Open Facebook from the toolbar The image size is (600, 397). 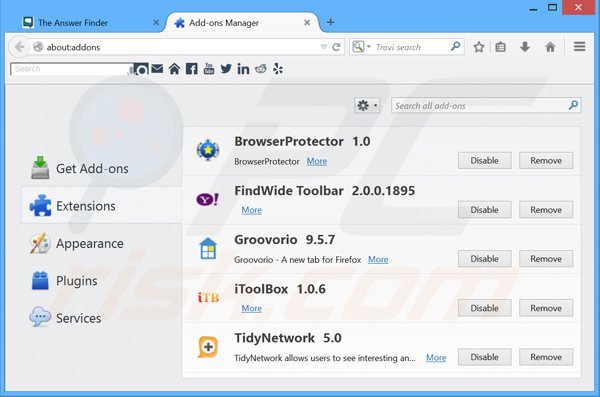click(x=191, y=69)
